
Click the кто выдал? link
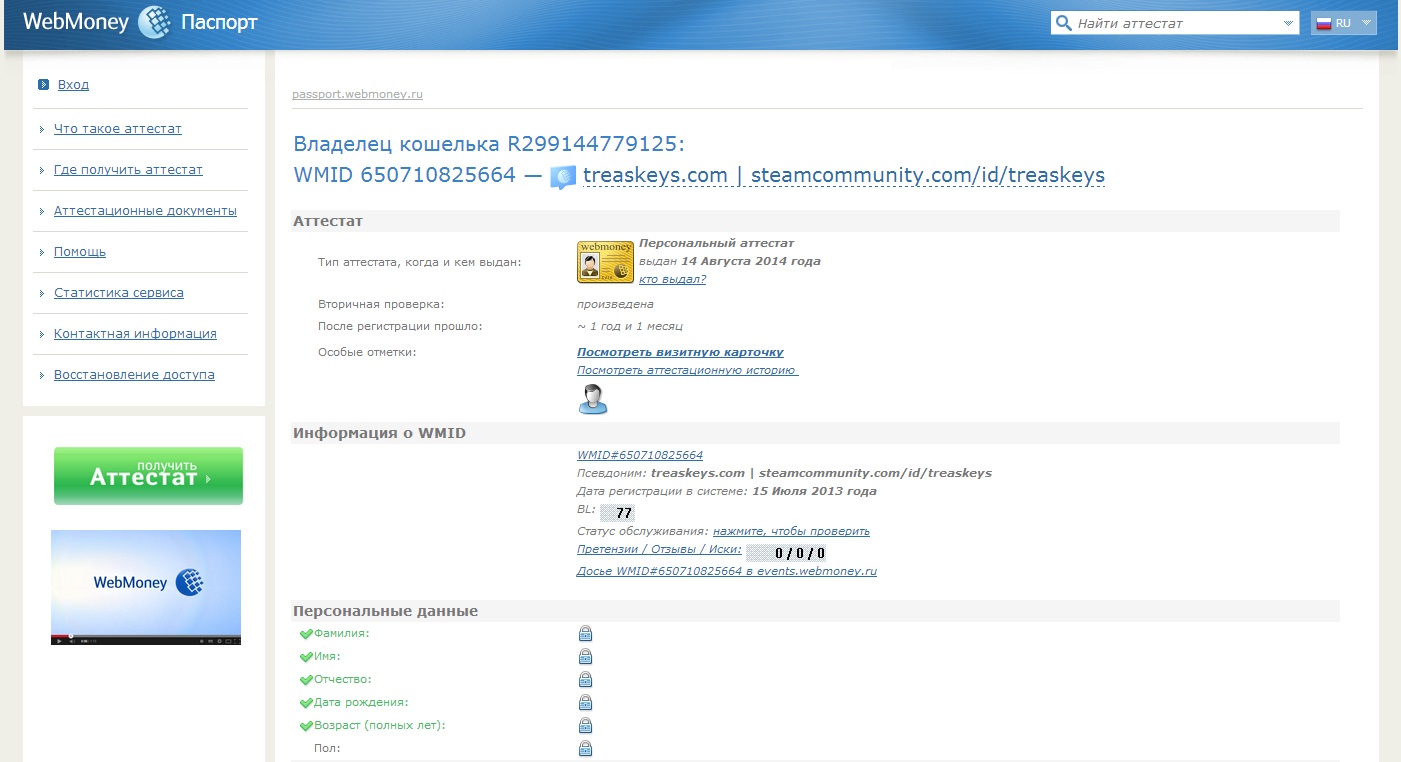tap(672, 279)
